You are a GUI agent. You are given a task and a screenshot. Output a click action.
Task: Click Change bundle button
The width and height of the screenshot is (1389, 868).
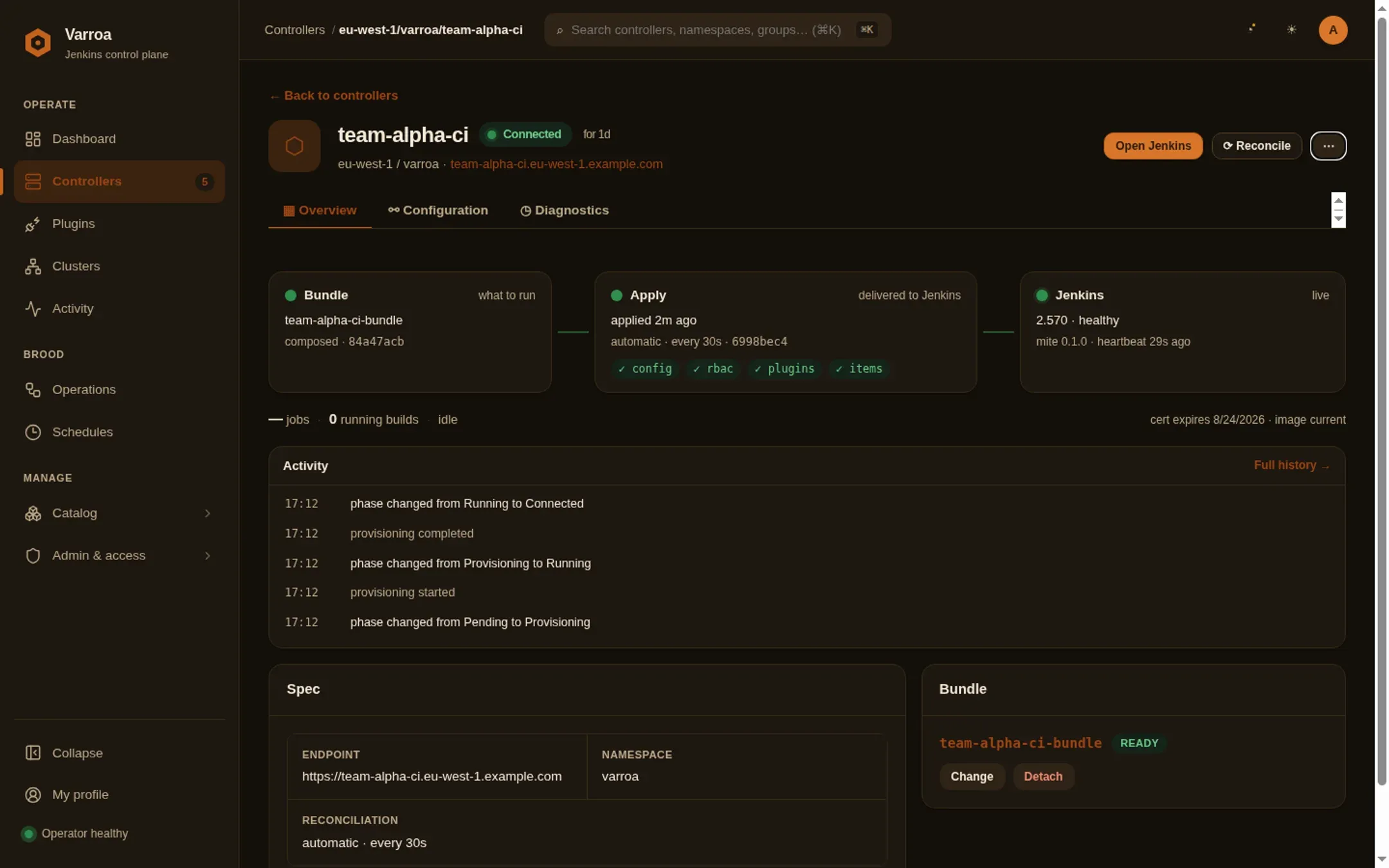click(x=971, y=777)
